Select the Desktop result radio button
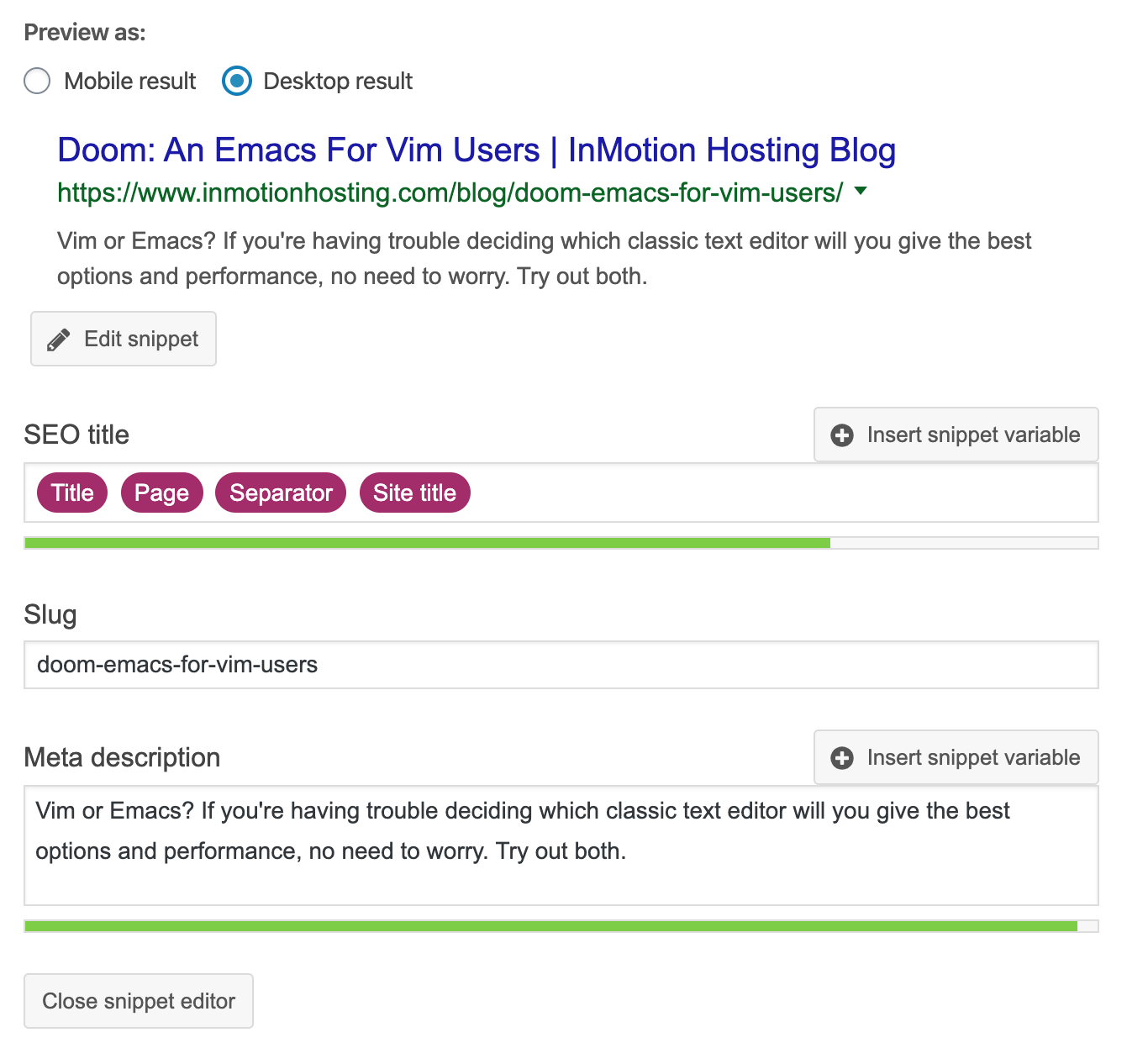Image resolution: width=1148 pixels, height=1064 pixels. click(x=237, y=82)
